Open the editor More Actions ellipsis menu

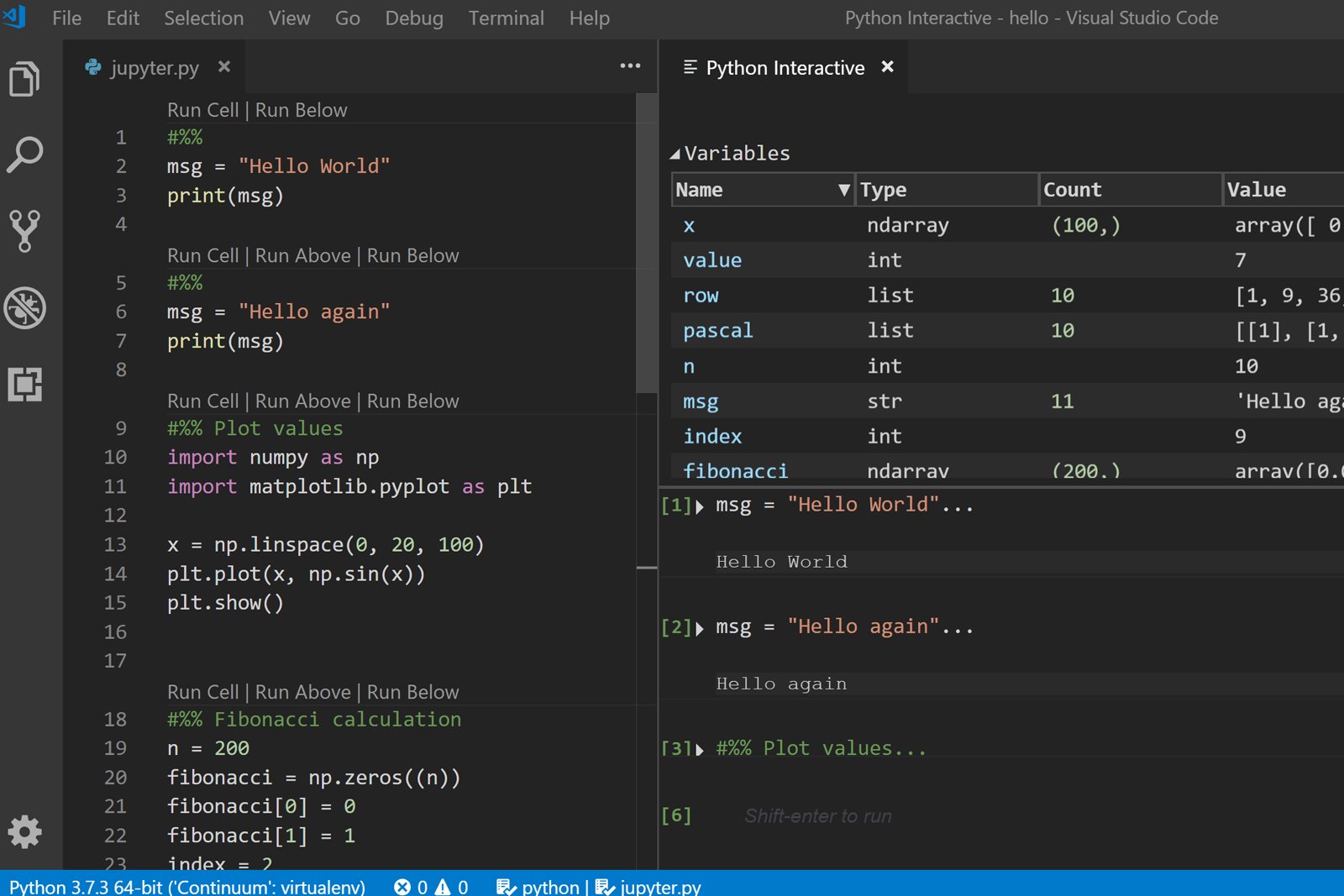tap(630, 65)
